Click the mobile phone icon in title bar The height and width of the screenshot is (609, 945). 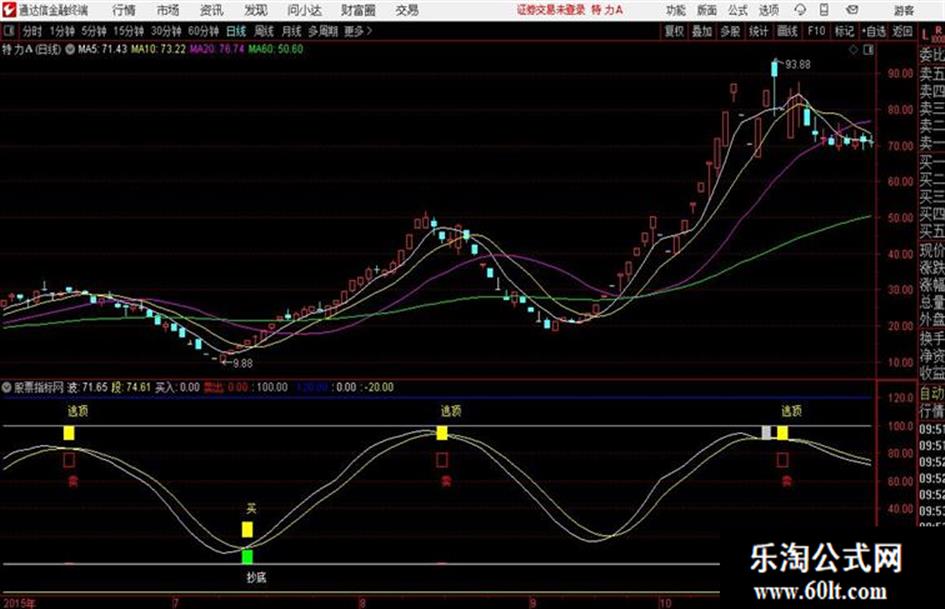pyautogui.click(x=824, y=10)
